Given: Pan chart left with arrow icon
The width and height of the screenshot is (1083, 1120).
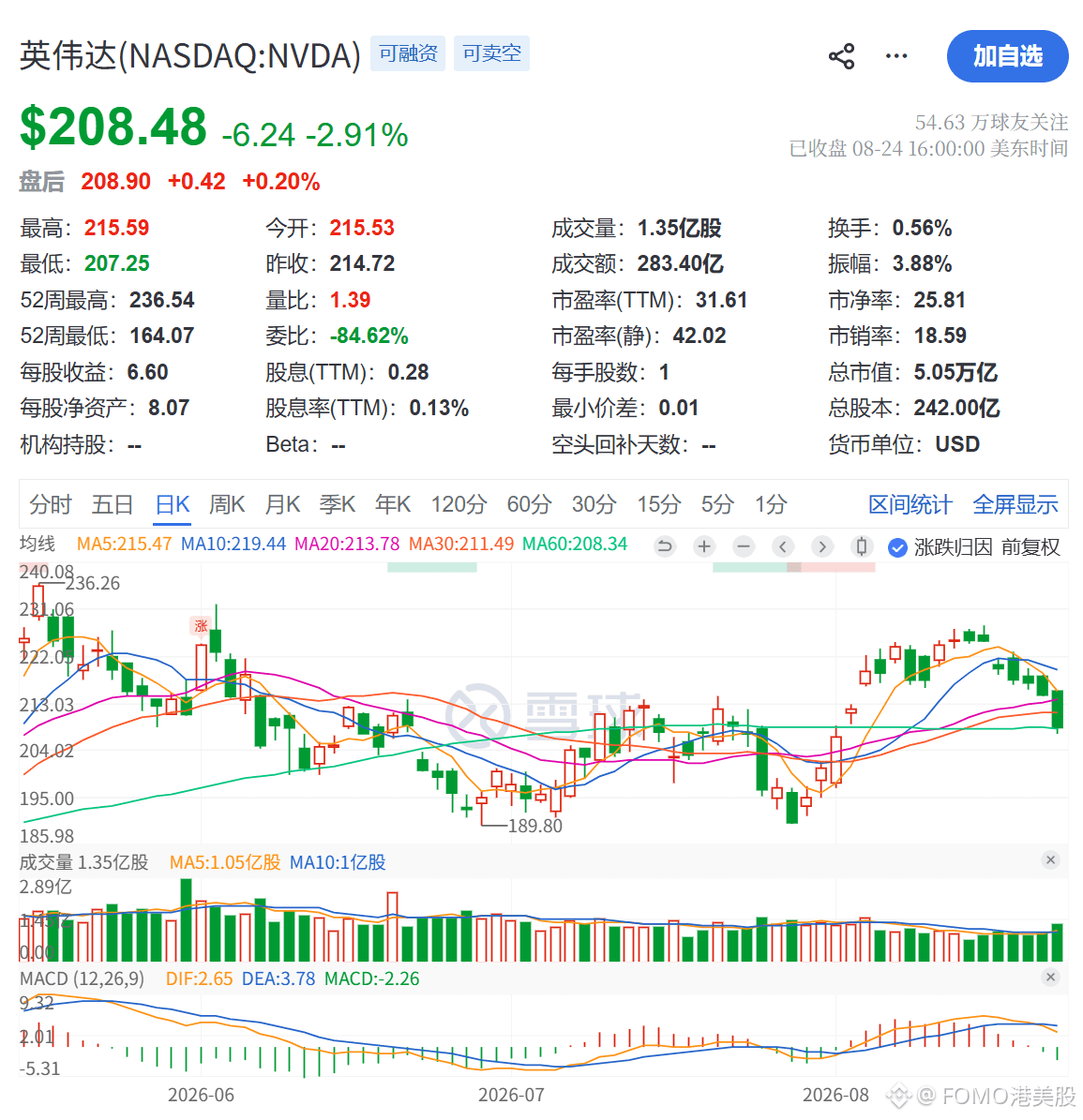Looking at the screenshot, I should 783,546.
